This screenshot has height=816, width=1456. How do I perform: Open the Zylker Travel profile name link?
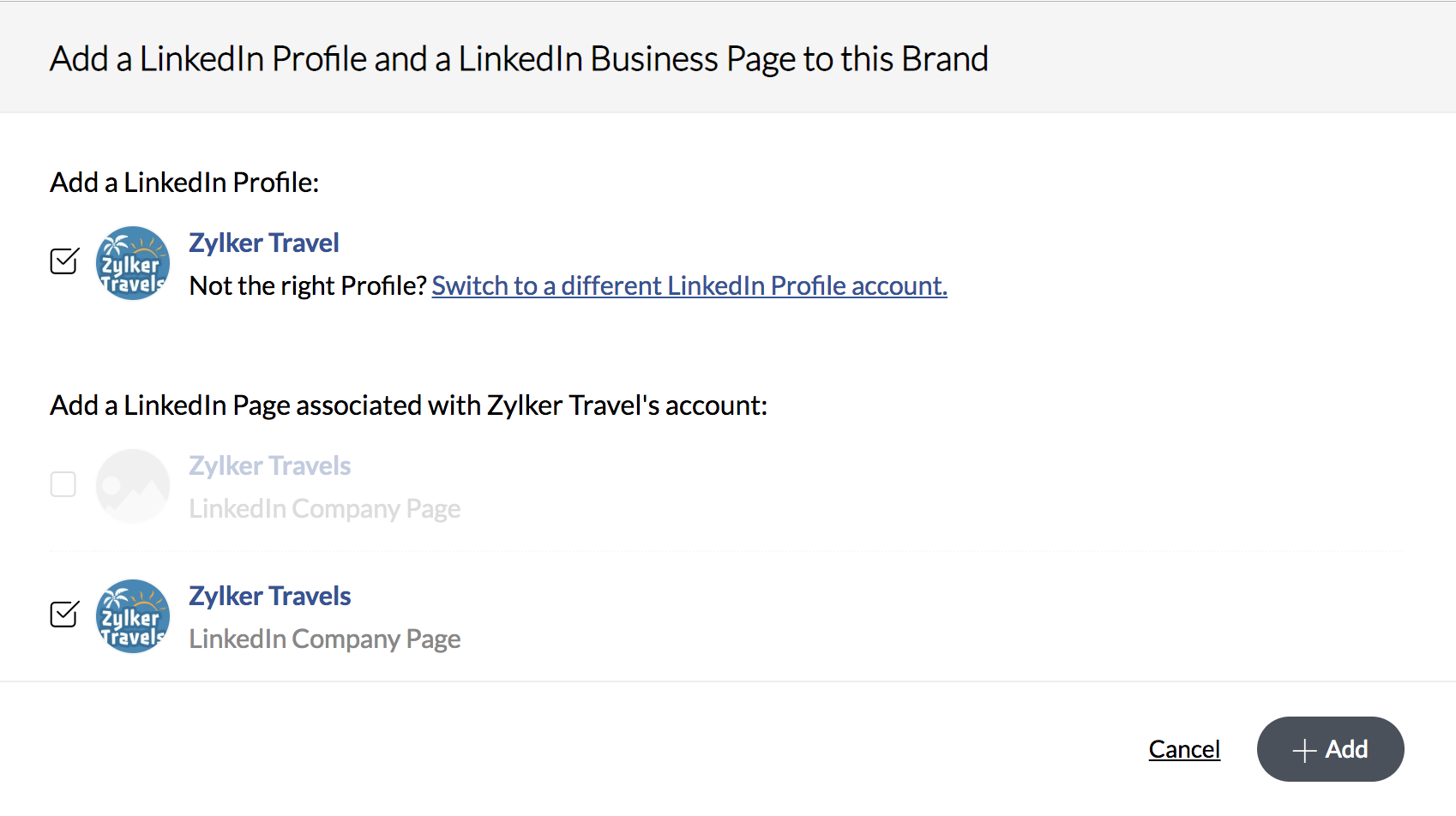tap(263, 243)
